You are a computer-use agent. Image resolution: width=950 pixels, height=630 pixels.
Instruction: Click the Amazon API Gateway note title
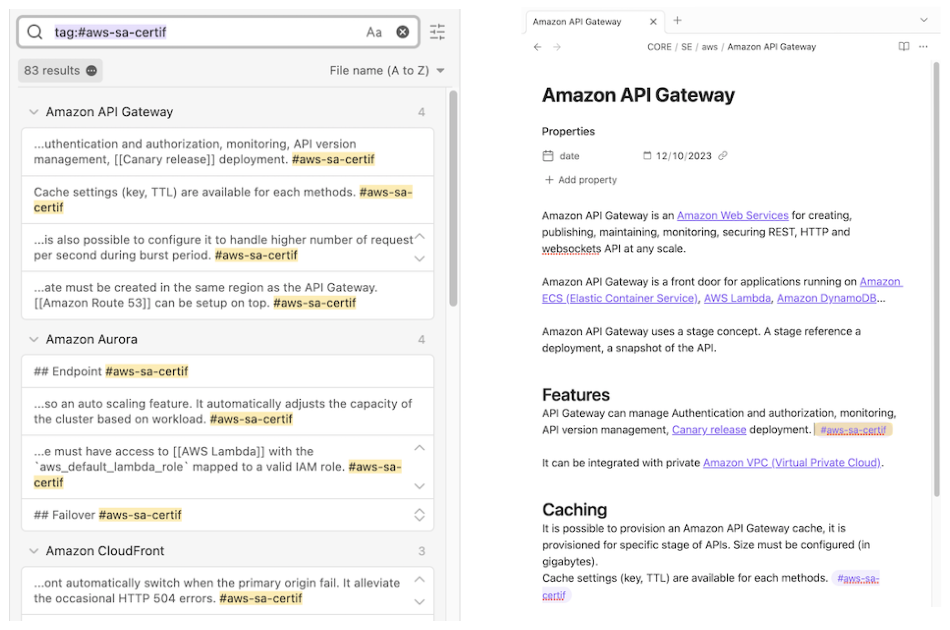(x=638, y=95)
